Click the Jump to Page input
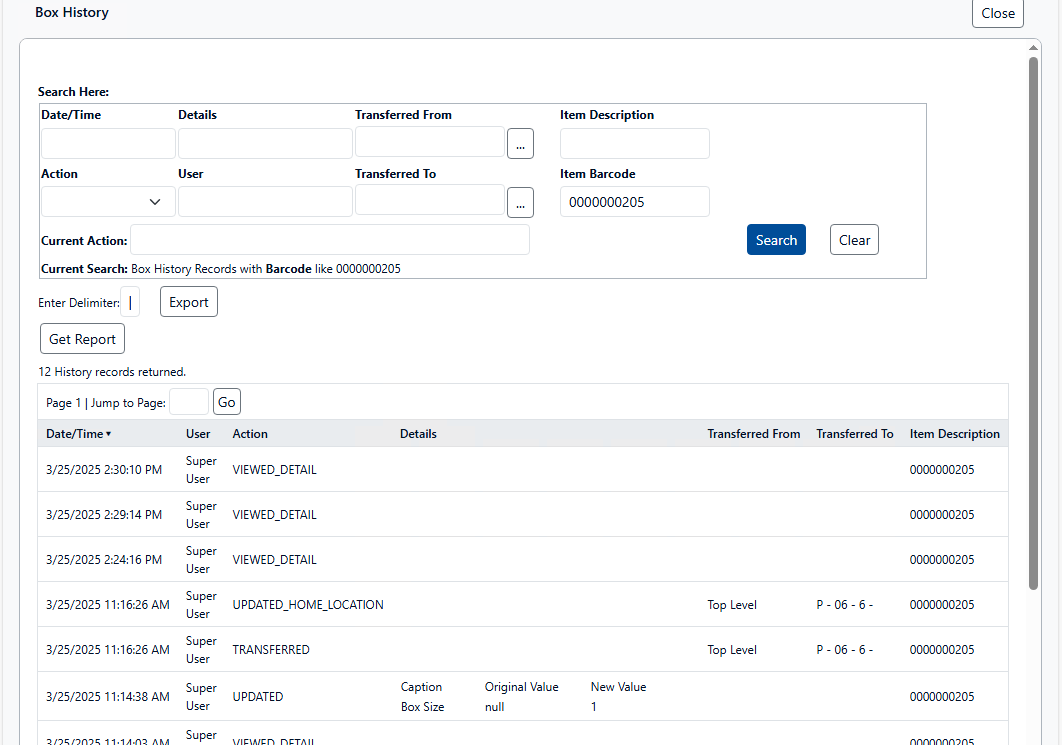Viewport: 1062px width, 745px height. (x=189, y=402)
